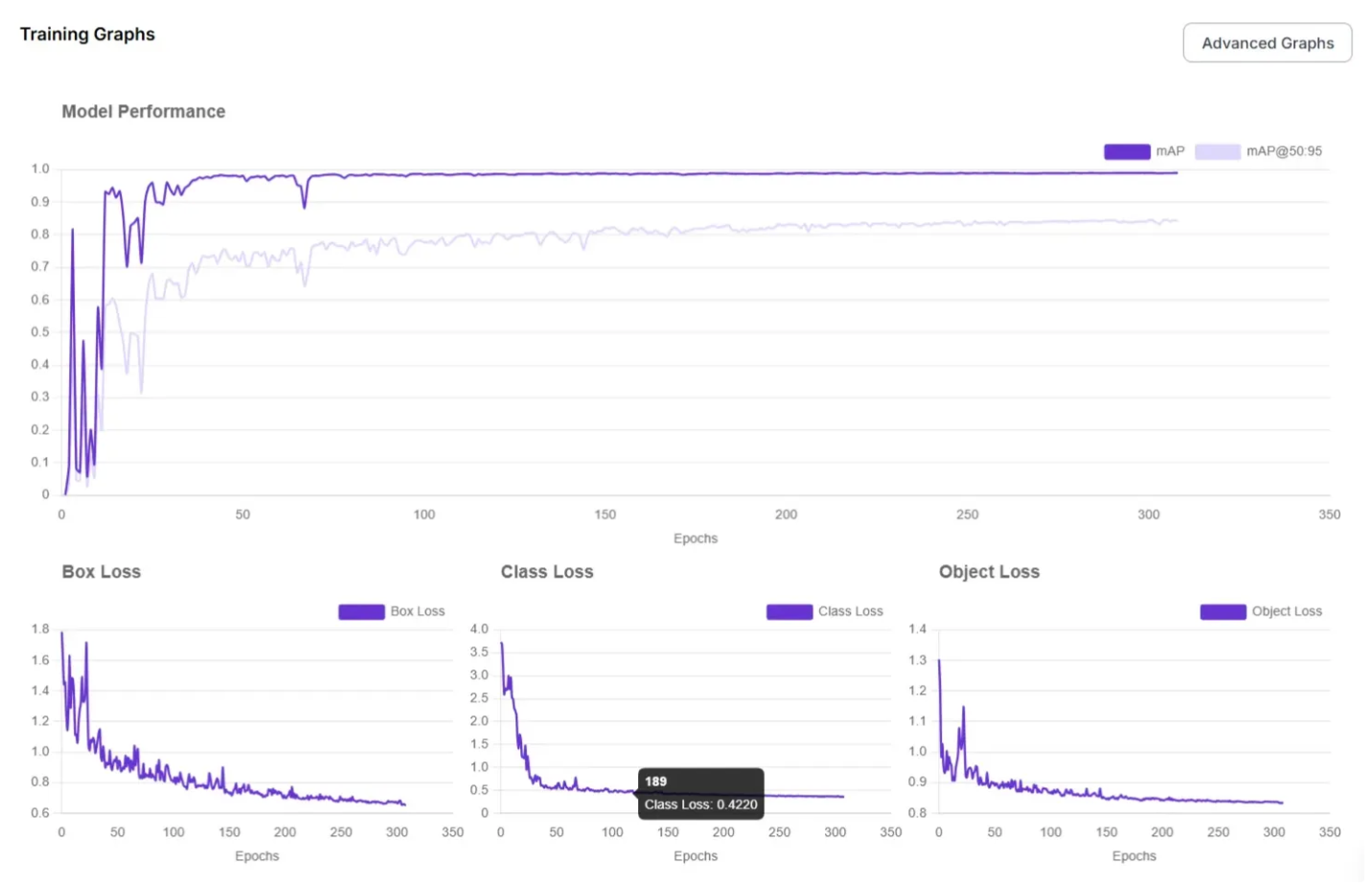Open the Advanced Graphs view
This screenshot has width=1372, height=887.
pyautogui.click(x=1267, y=43)
